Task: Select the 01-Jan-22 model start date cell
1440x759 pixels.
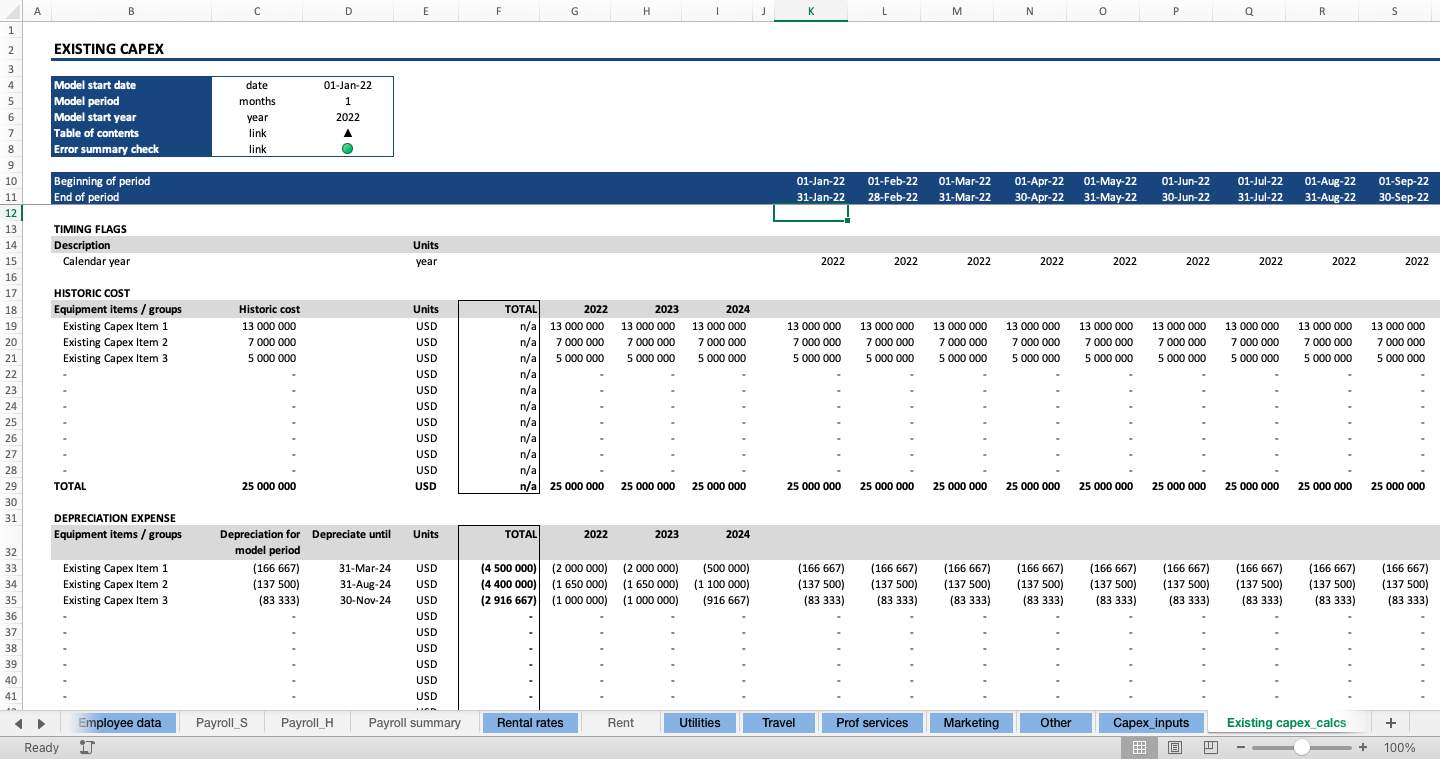Action: (348, 85)
